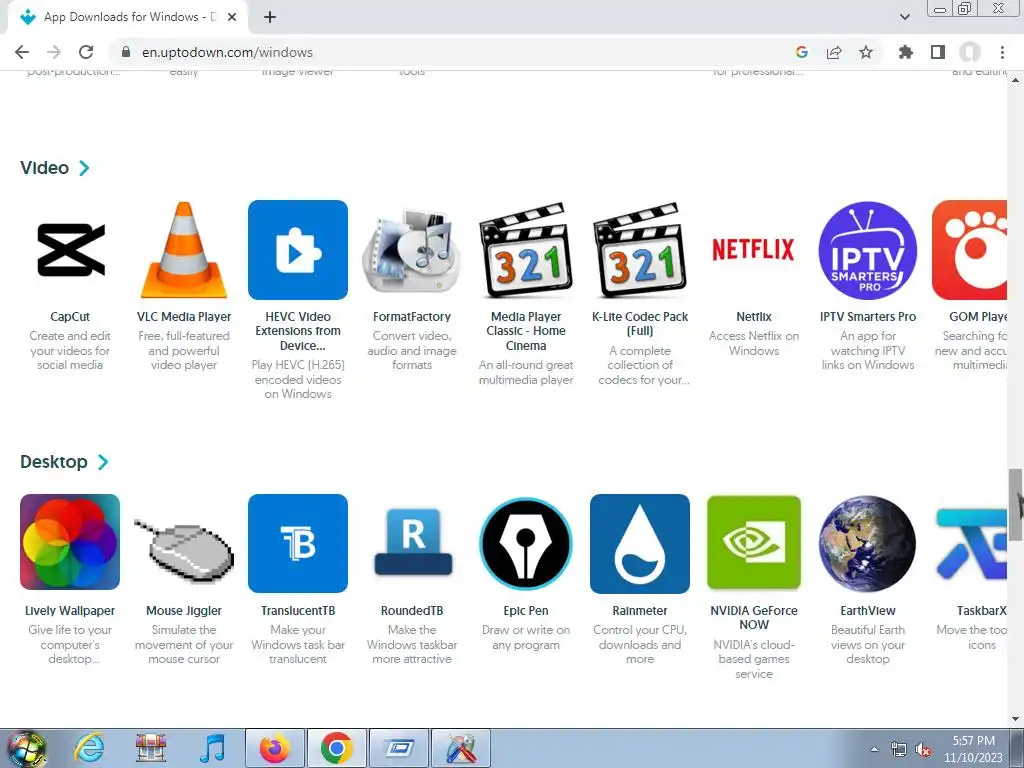Open the Chrome three-dot menu
Screen dimensions: 1024x768
pos(1002,52)
